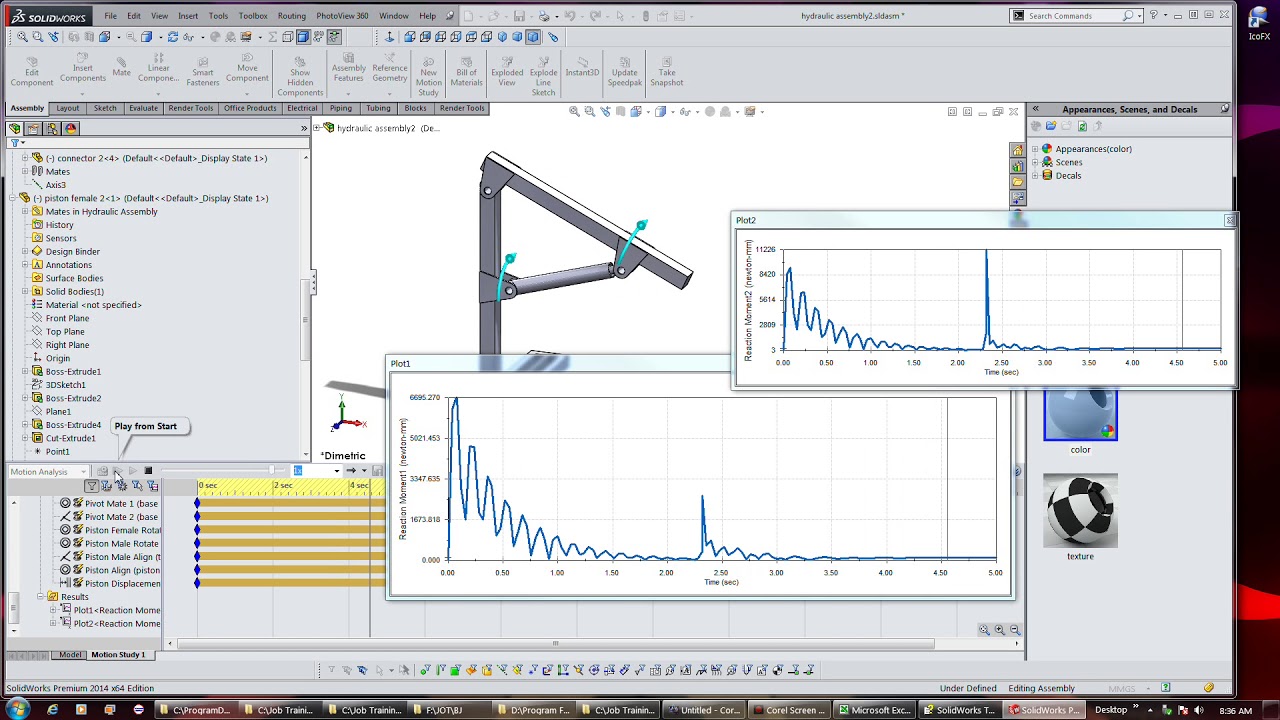Image resolution: width=1280 pixels, height=720 pixels.
Task: Expand Scenes in task pane
Action: click(1035, 162)
